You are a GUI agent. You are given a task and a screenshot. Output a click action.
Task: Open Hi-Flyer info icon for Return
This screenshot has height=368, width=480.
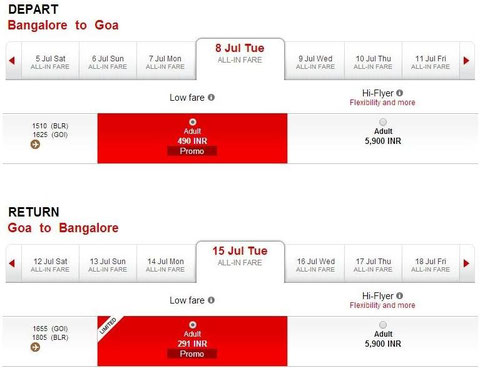[x=400, y=296]
